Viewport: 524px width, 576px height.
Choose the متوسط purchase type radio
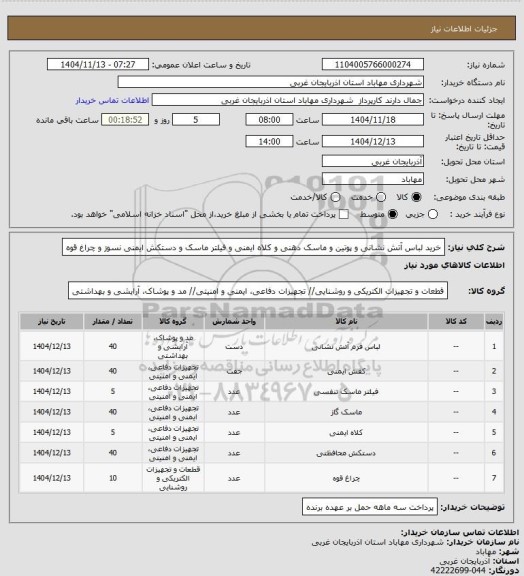click(392, 214)
